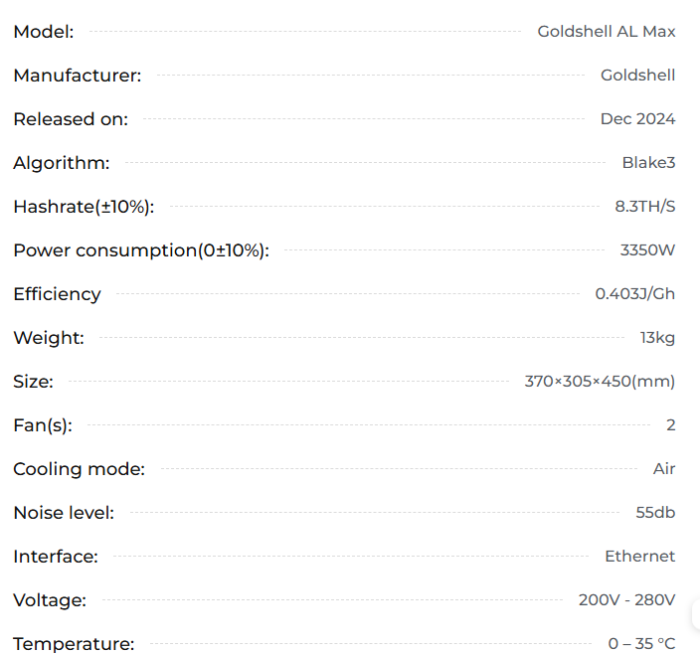Click the 8.3TH/S hashrate value
Viewport: 700px width, 653px height.
tap(645, 207)
